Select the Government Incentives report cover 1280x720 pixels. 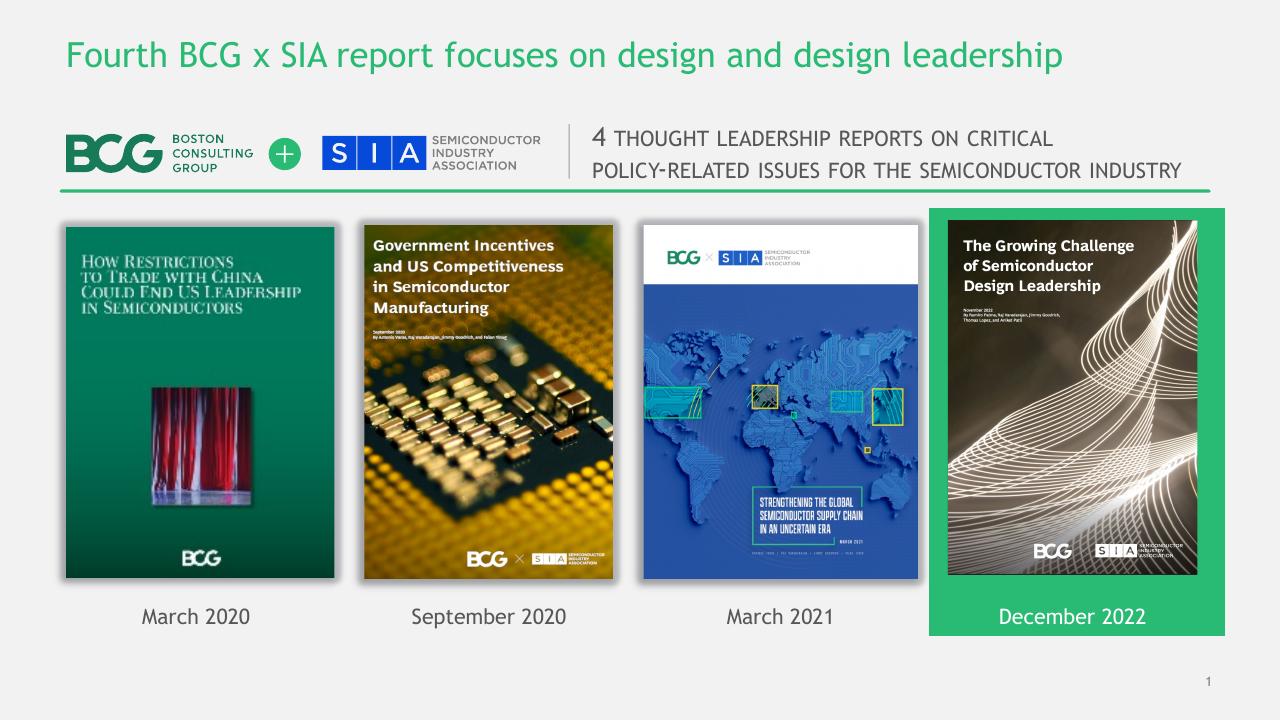click(489, 402)
